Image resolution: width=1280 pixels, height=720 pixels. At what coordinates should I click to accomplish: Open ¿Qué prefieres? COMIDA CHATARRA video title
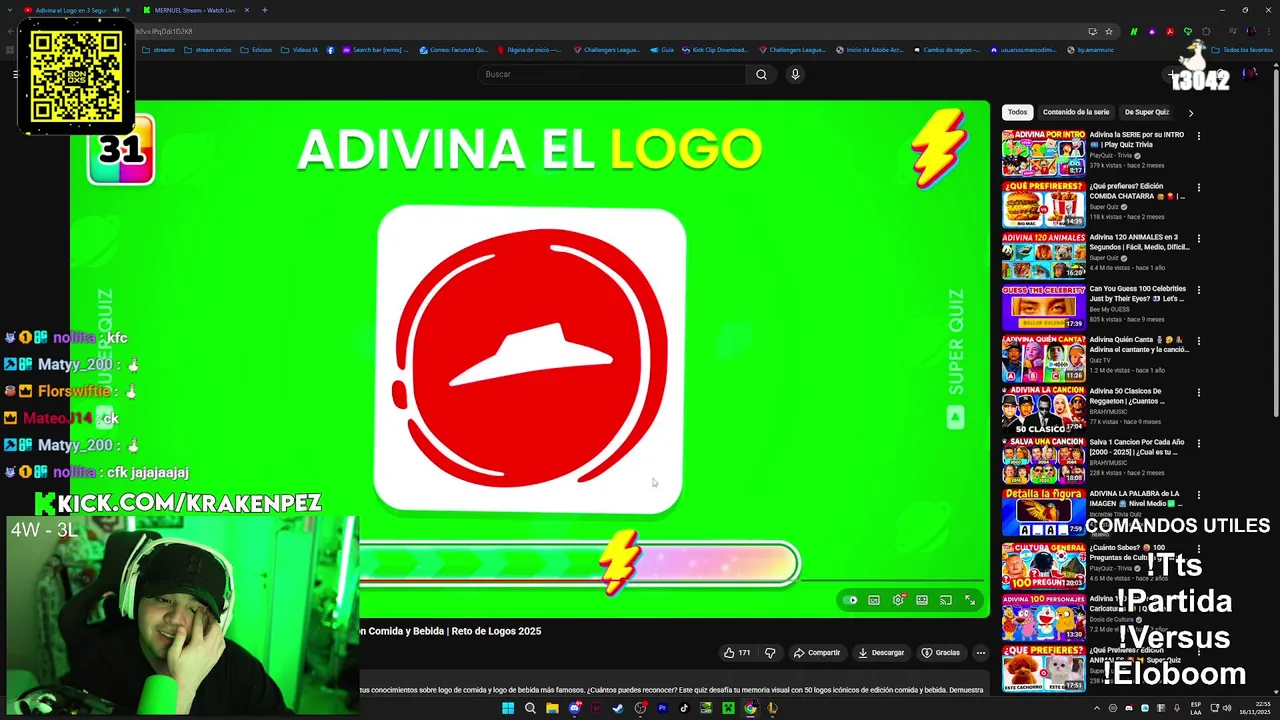(1137, 191)
